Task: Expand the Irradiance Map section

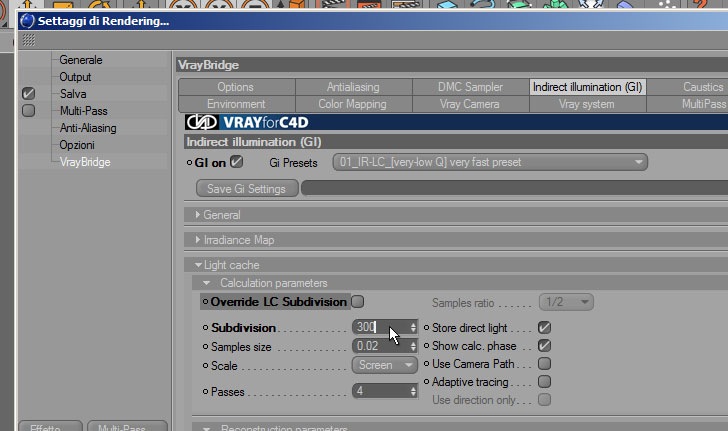Action: pyautogui.click(x=198, y=240)
